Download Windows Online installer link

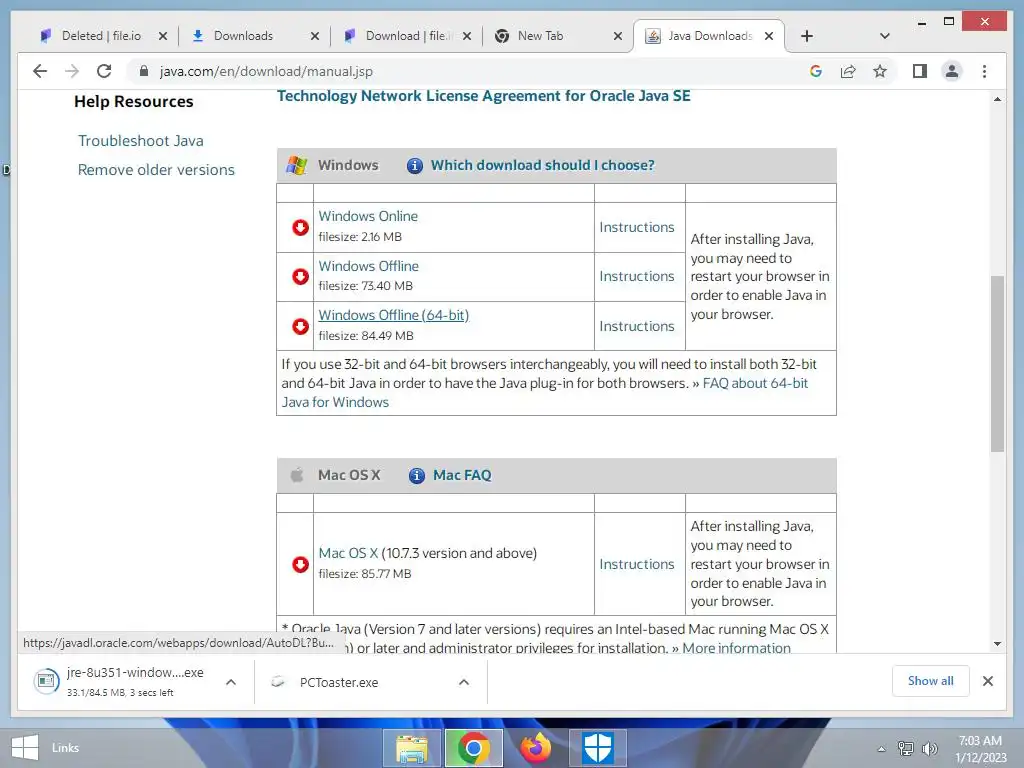pos(368,216)
